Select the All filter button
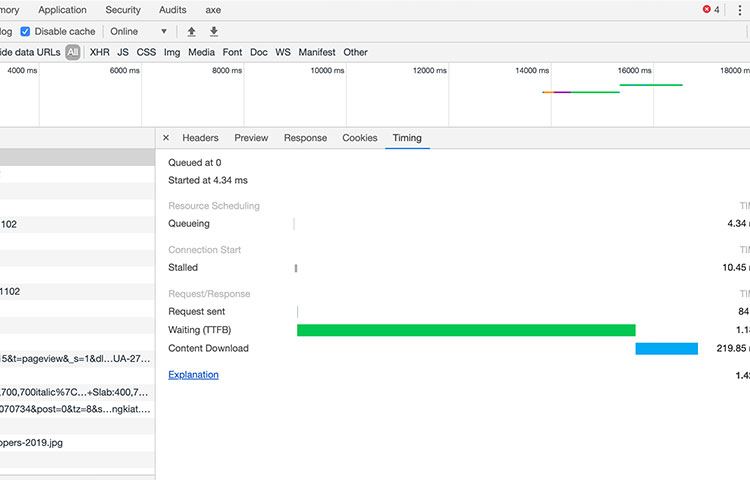Image resolution: width=750 pixels, height=480 pixels. click(73, 52)
